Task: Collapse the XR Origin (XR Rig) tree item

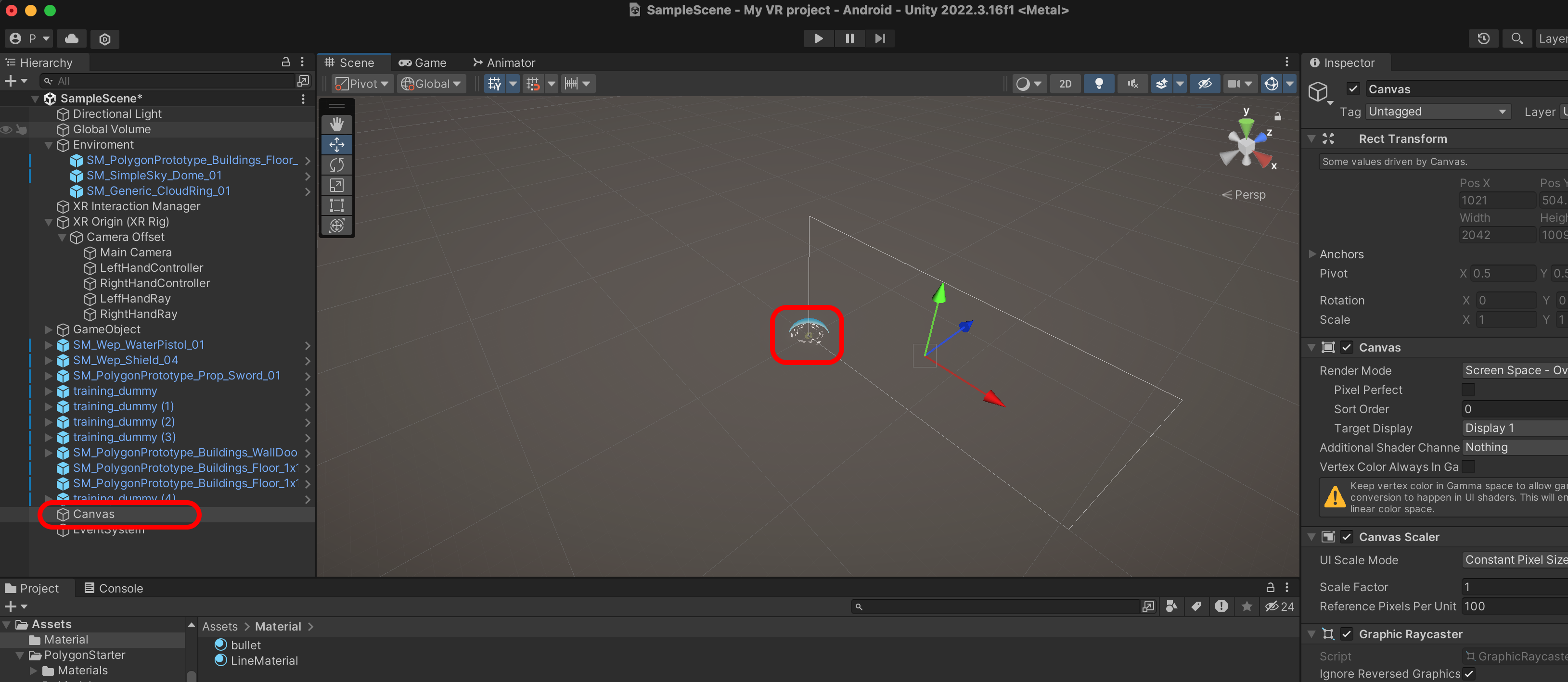Action: point(48,222)
